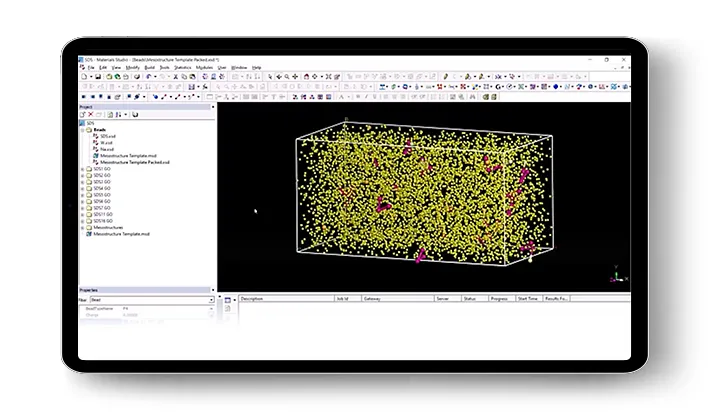Screen dimensions: 712x412
Task: Click the New document toolbar icon
Action: (84, 77)
